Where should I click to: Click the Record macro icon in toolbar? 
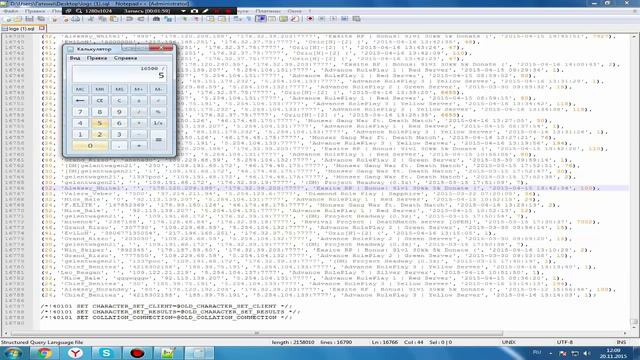click(310, 19)
